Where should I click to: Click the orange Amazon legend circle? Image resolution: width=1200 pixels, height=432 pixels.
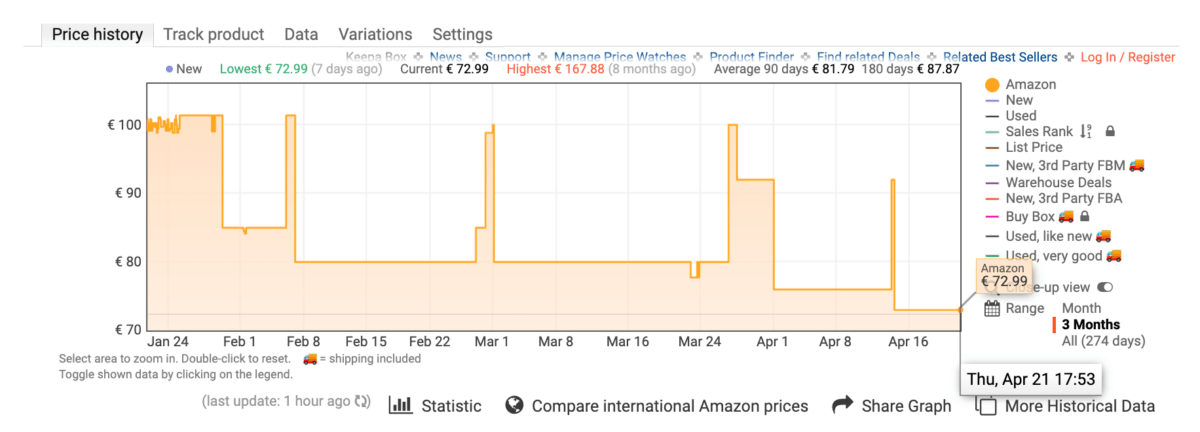point(992,85)
